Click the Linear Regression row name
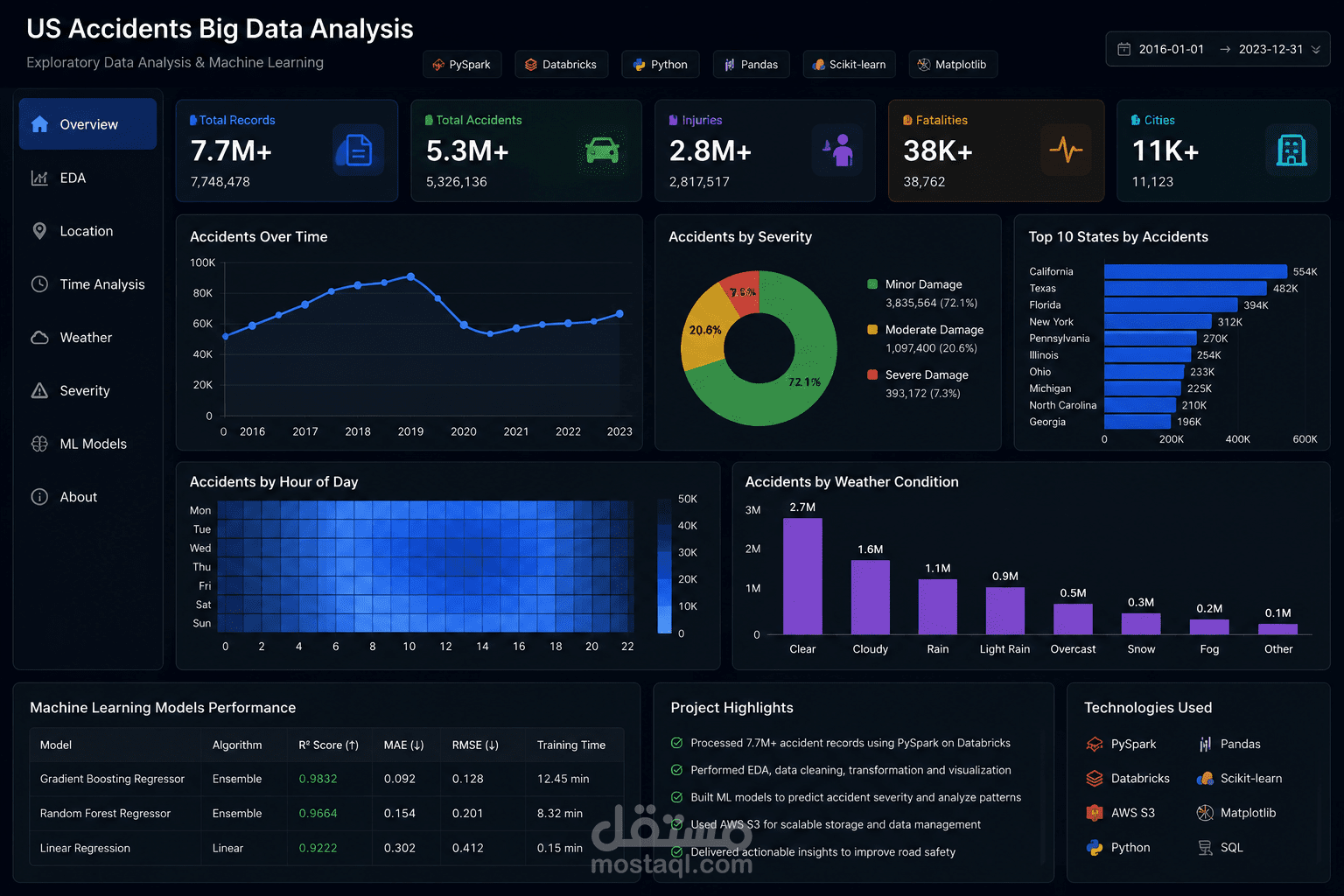 point(85,849)
